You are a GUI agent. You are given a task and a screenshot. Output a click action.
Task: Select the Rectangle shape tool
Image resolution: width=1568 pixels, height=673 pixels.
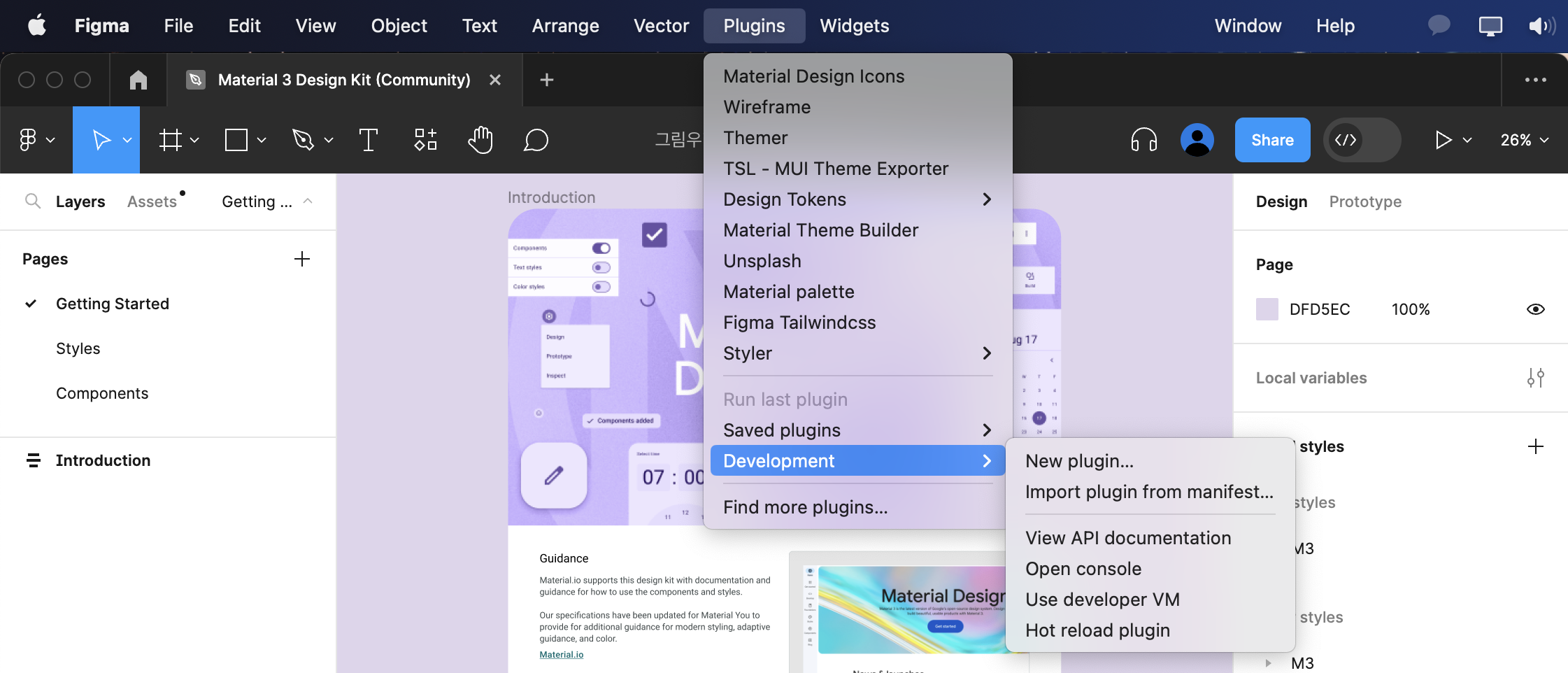pos(236,140)
